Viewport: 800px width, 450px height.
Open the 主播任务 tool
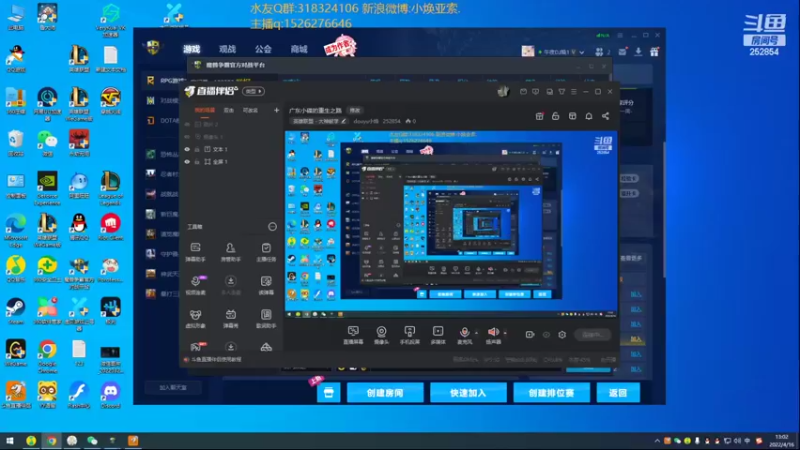(266, 252)
